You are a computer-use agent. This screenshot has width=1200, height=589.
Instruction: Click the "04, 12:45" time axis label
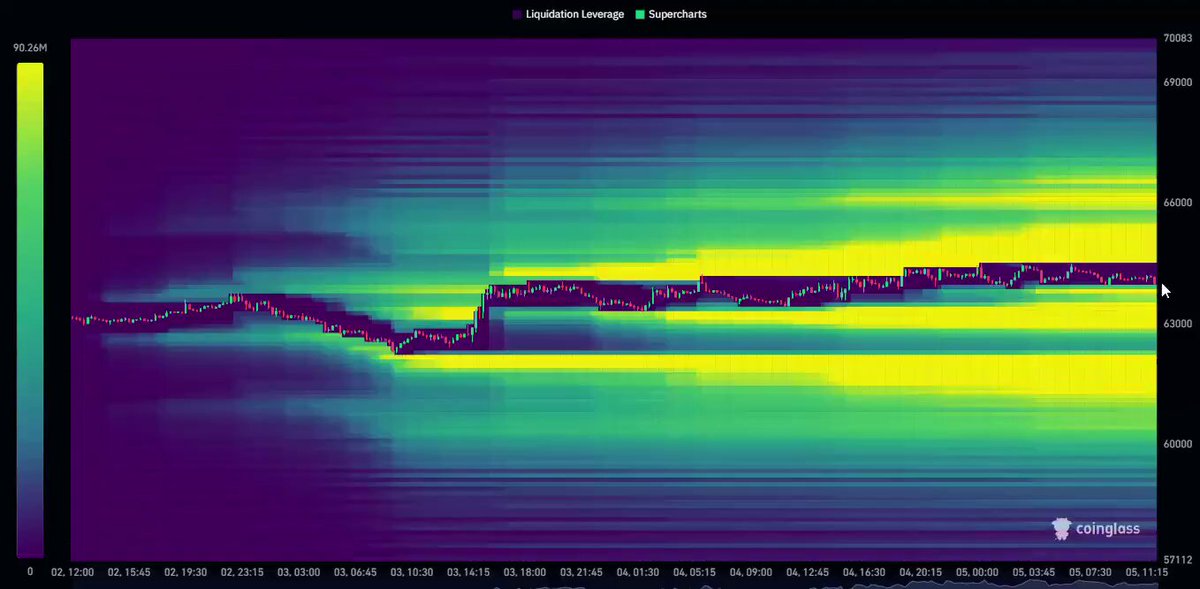click(x=808, y=573)
